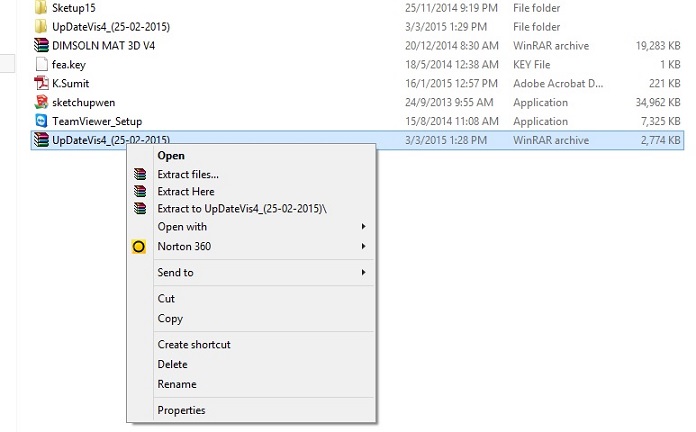
Task: Click the Norton 360 yellow circle icon
Action: pyautogui.click(x=138, y=246)
